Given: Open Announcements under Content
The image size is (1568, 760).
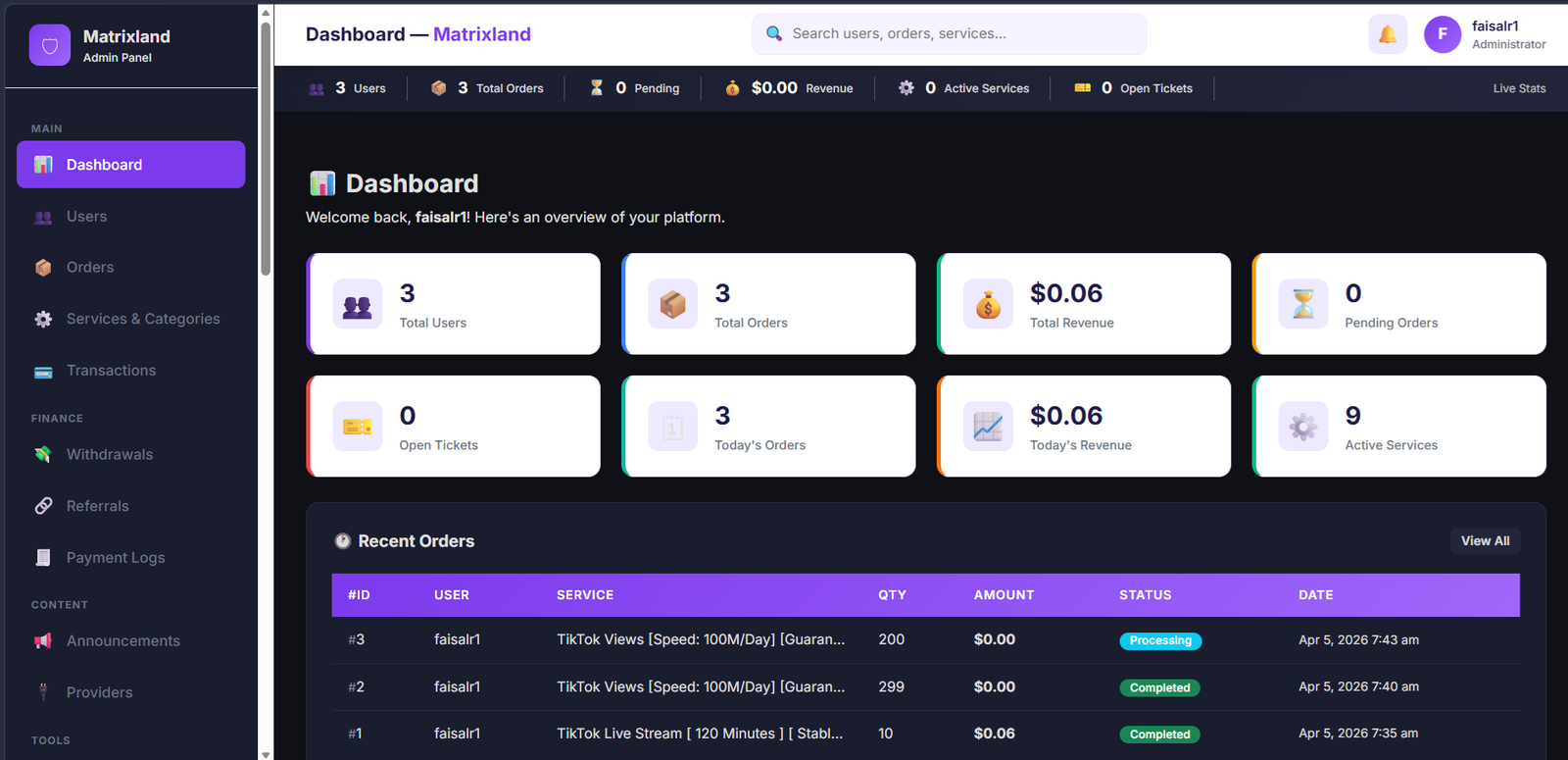Looking at the screenshot, I should point(122,641).
